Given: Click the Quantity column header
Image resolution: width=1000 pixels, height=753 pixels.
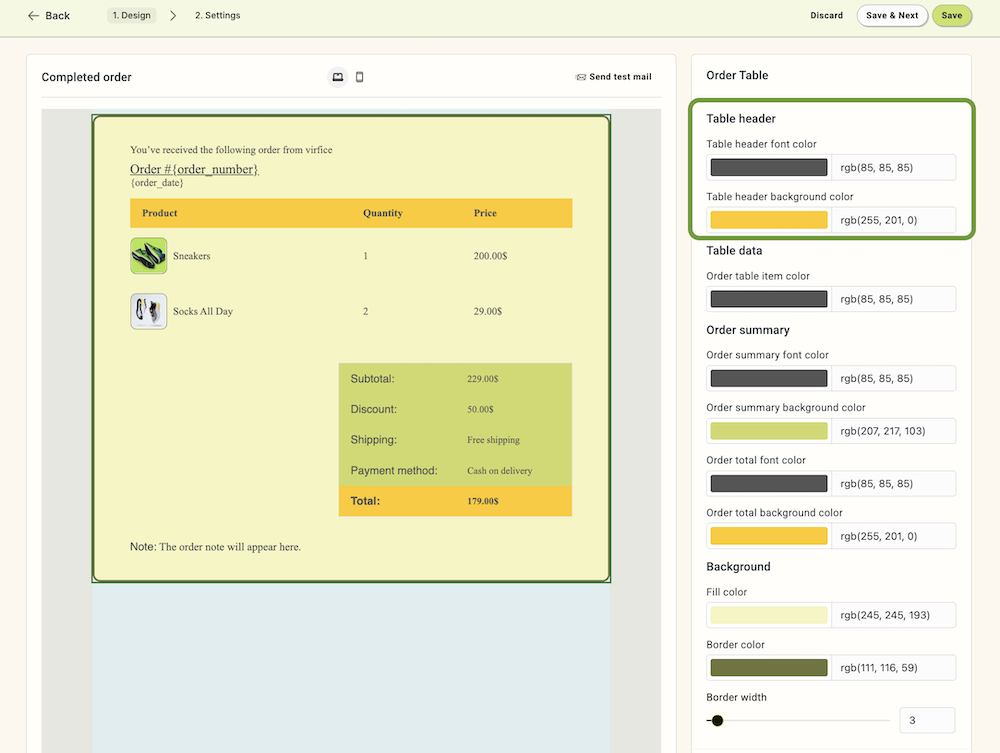Looking at the screenshot, I should pyautogui.click(x=383, y=213).
